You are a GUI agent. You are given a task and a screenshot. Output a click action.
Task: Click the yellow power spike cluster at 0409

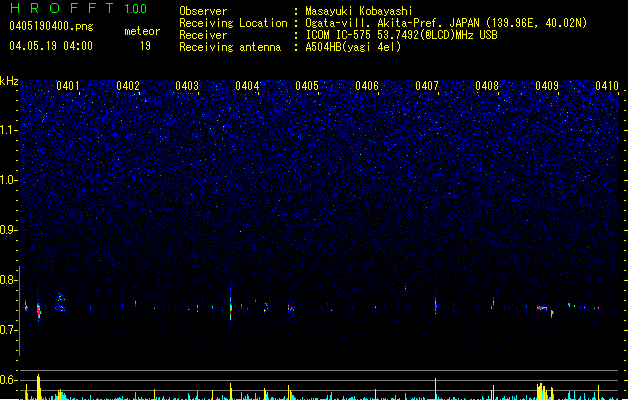coord(542,392)
